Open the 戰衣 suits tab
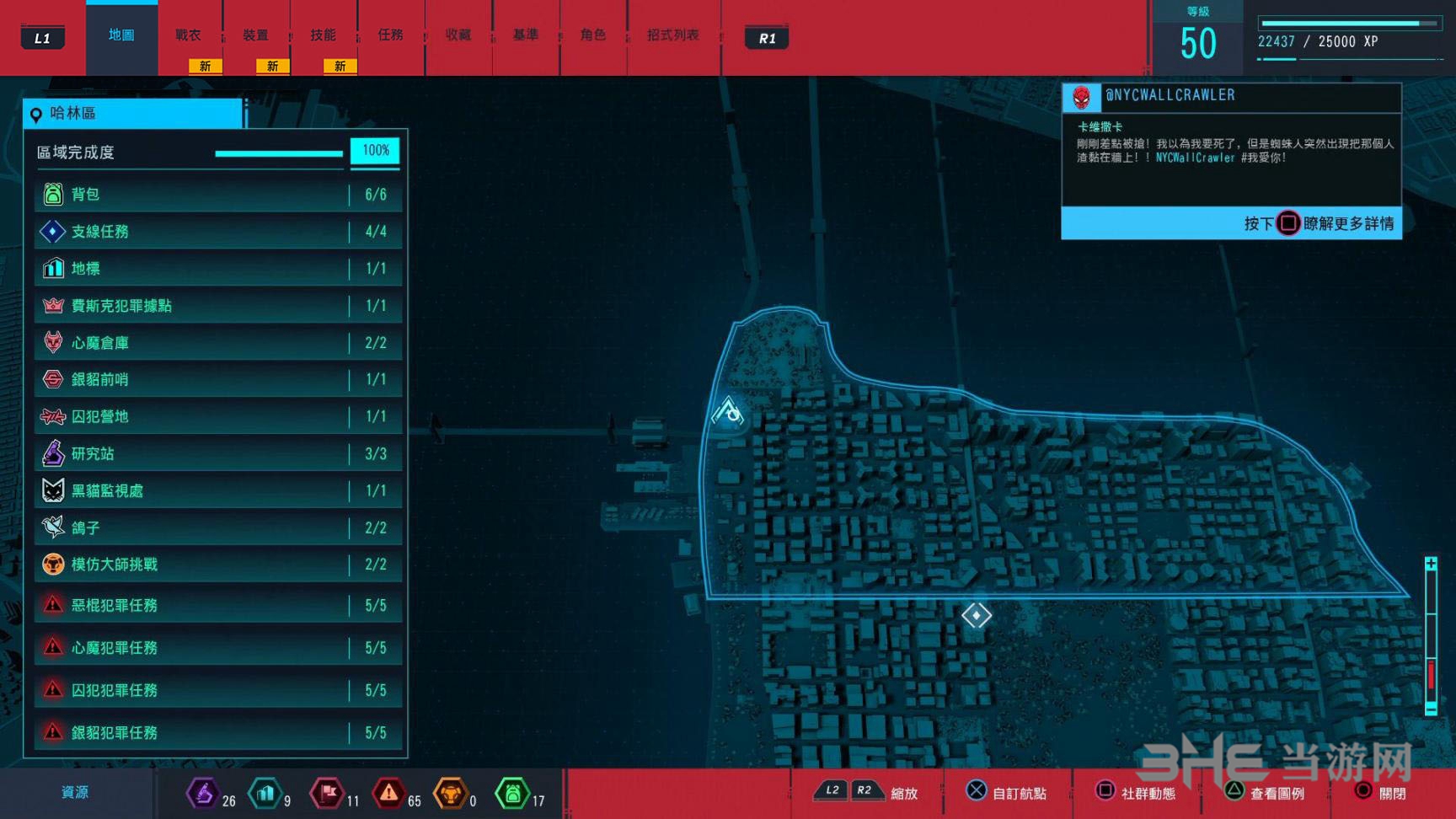This screenshot has height=819, width=1456. click(x=189, y=35)
